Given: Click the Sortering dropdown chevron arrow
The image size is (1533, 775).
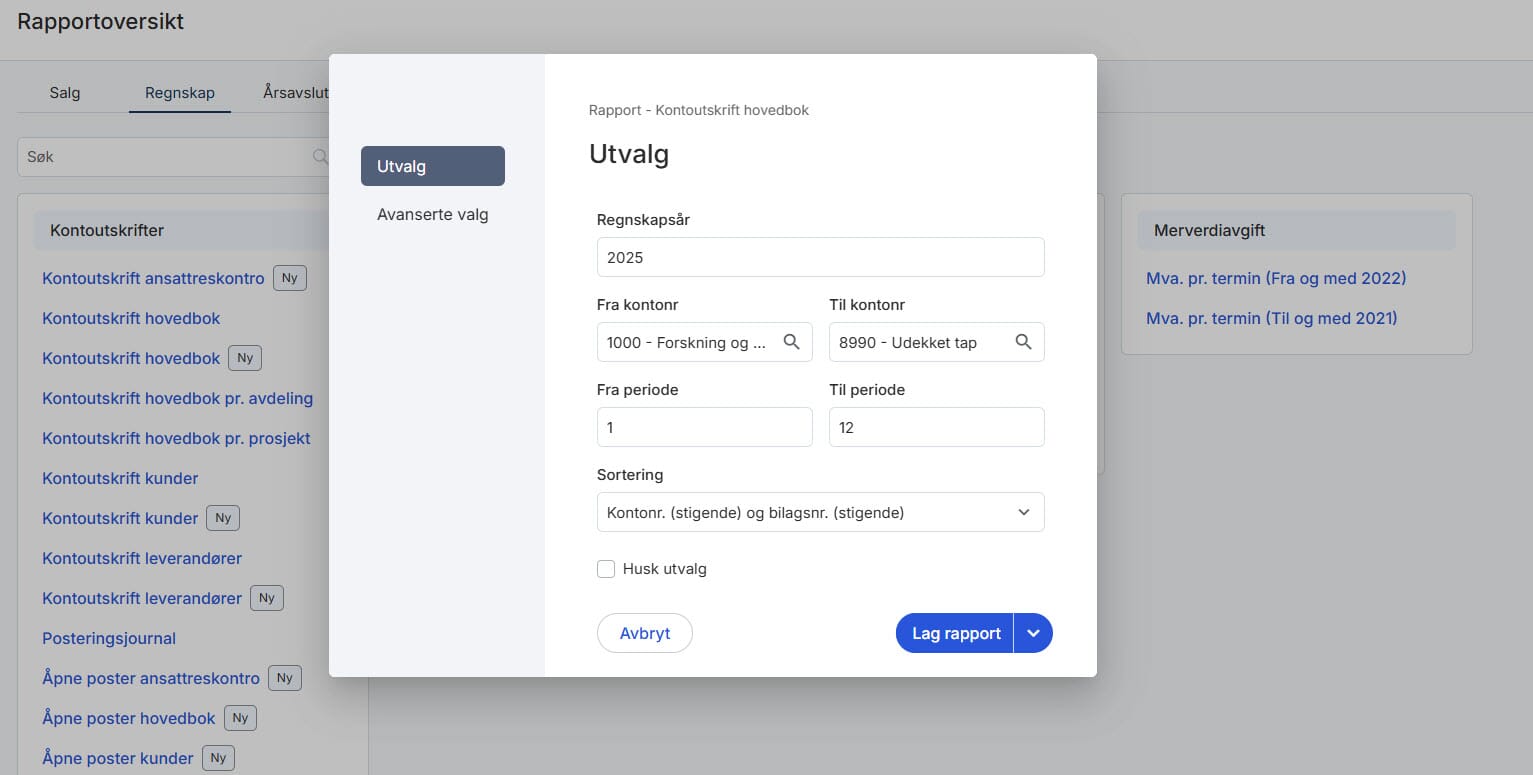Looking at the screenshot, I should [1023, 512].
